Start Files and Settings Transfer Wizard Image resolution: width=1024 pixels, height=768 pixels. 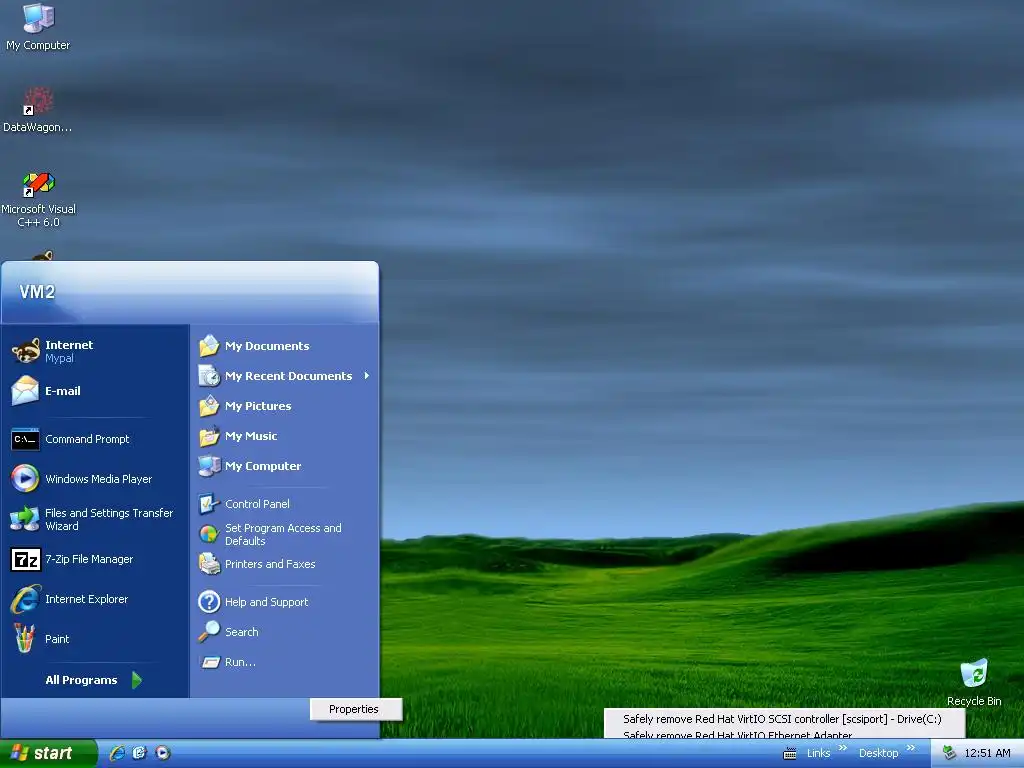(95, 519)
